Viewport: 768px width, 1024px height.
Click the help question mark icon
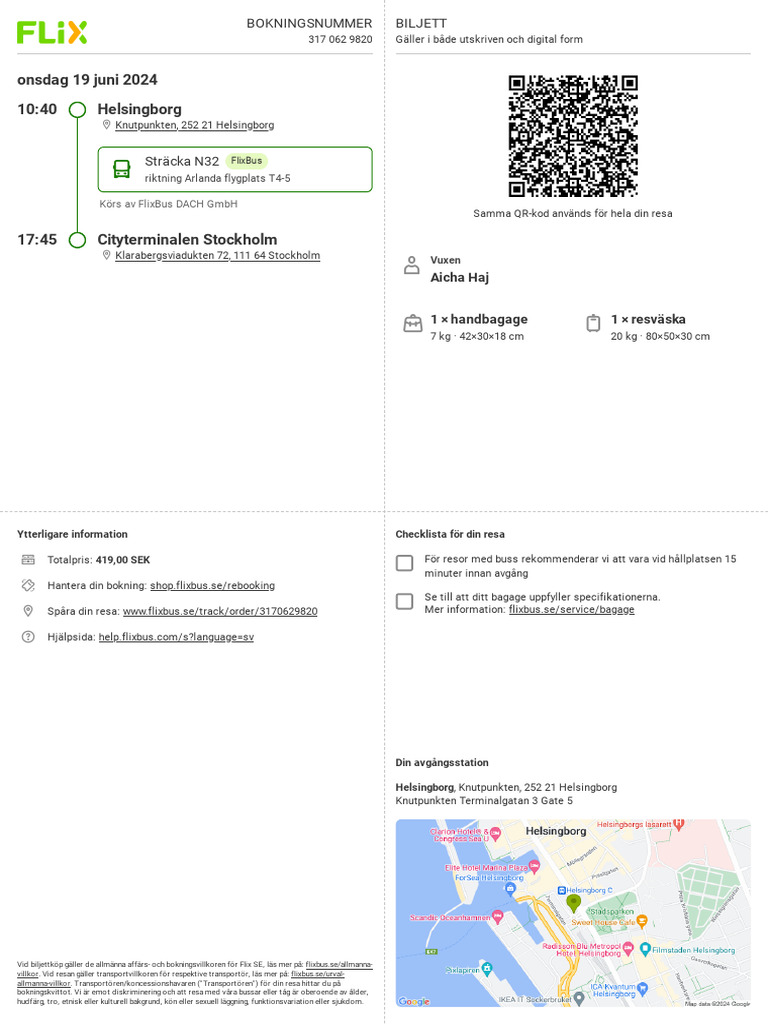28,637
